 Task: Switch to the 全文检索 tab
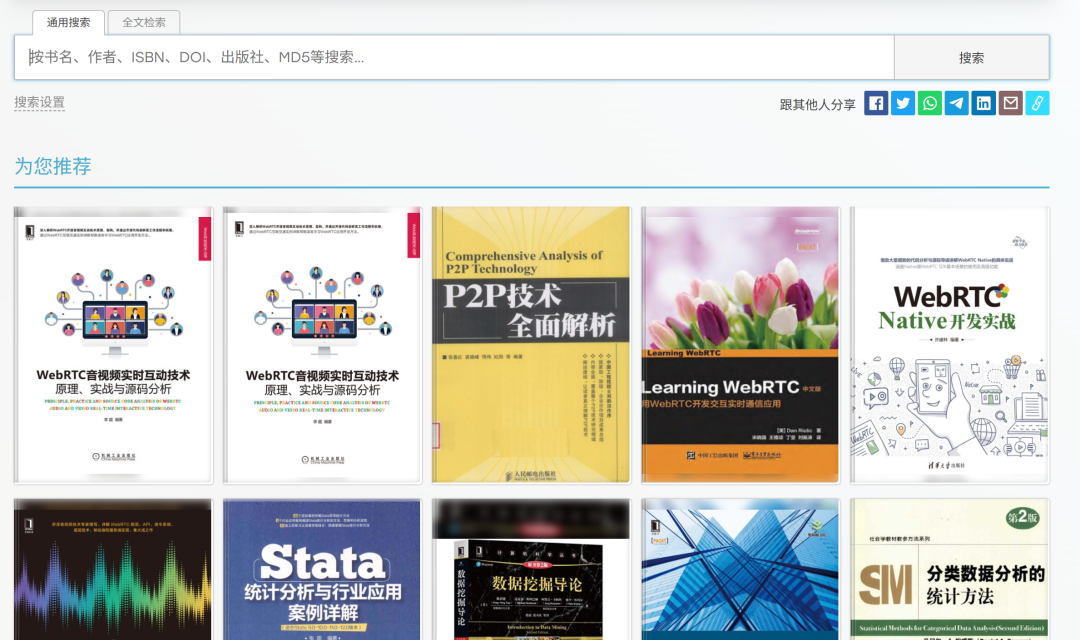(141, 22)
